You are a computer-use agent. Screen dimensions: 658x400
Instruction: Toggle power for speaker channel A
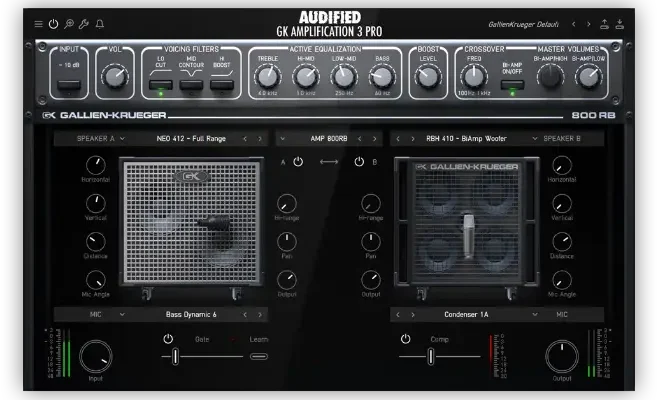298,161
